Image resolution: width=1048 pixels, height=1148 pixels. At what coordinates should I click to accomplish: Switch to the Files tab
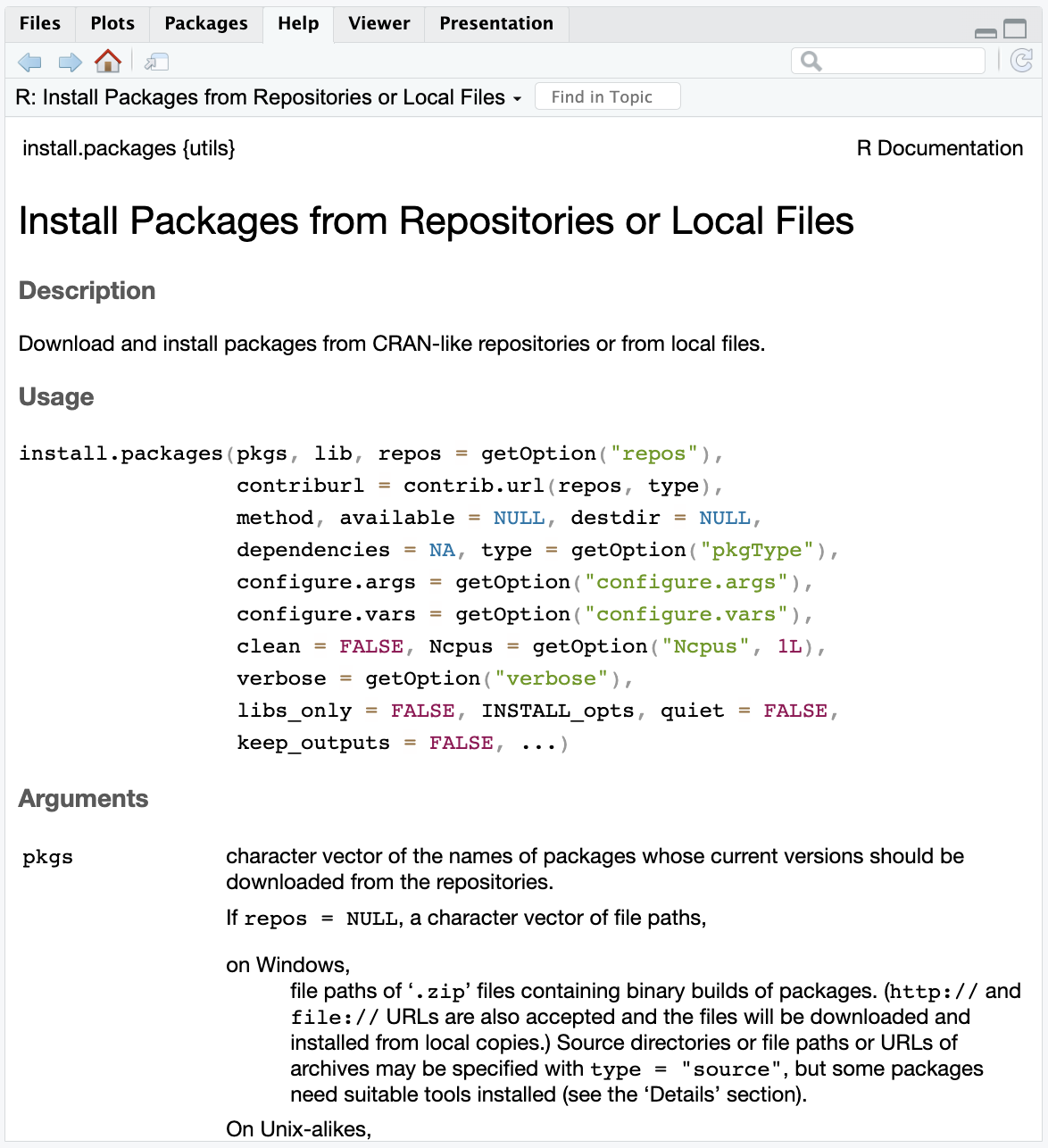tap(40, 23)
